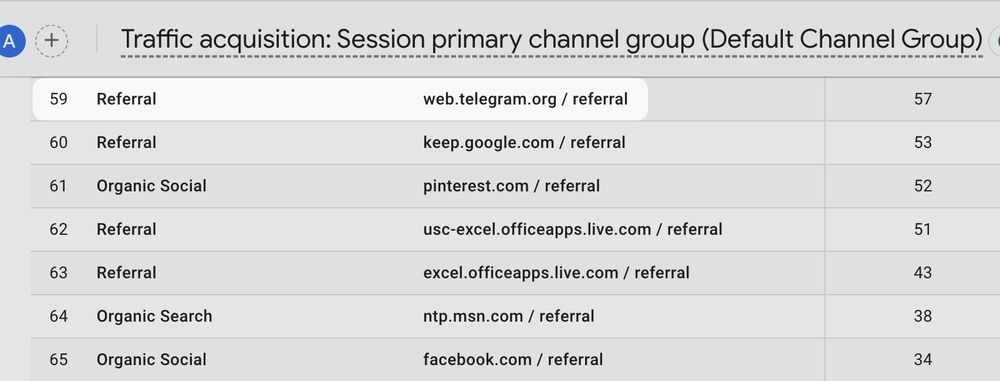Viewport: 1000px width, 381px height.
Task: Click row number 60 in the table
Action: (x=59, y=142)
